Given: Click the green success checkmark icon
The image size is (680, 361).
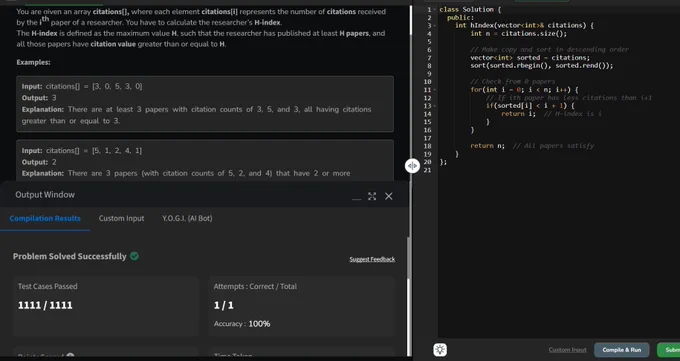Looking at the screenshot, I should (x=134, y=256).
